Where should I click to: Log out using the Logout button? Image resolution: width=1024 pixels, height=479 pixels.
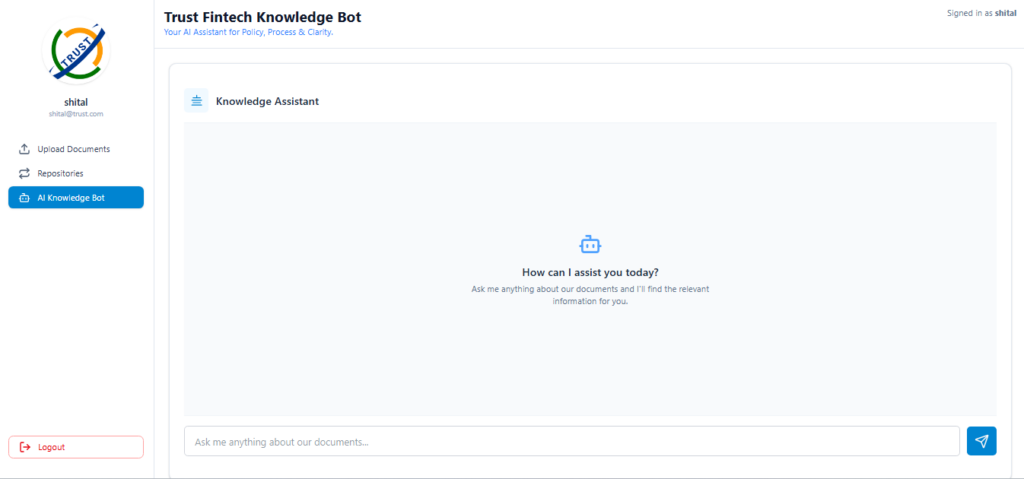pyautogui.click(x=76, y=448)
